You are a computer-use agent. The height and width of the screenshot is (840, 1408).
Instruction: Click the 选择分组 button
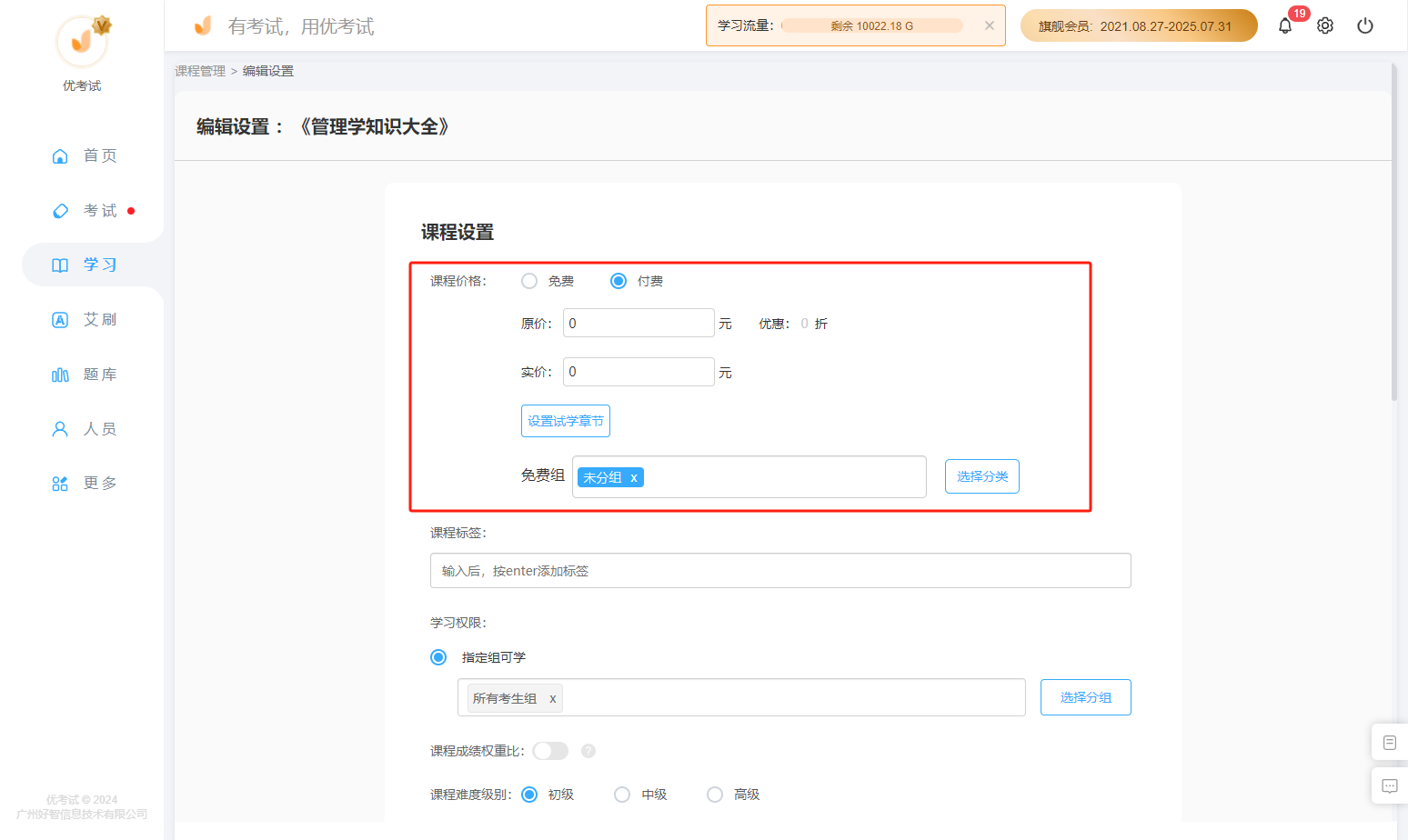1086,697
